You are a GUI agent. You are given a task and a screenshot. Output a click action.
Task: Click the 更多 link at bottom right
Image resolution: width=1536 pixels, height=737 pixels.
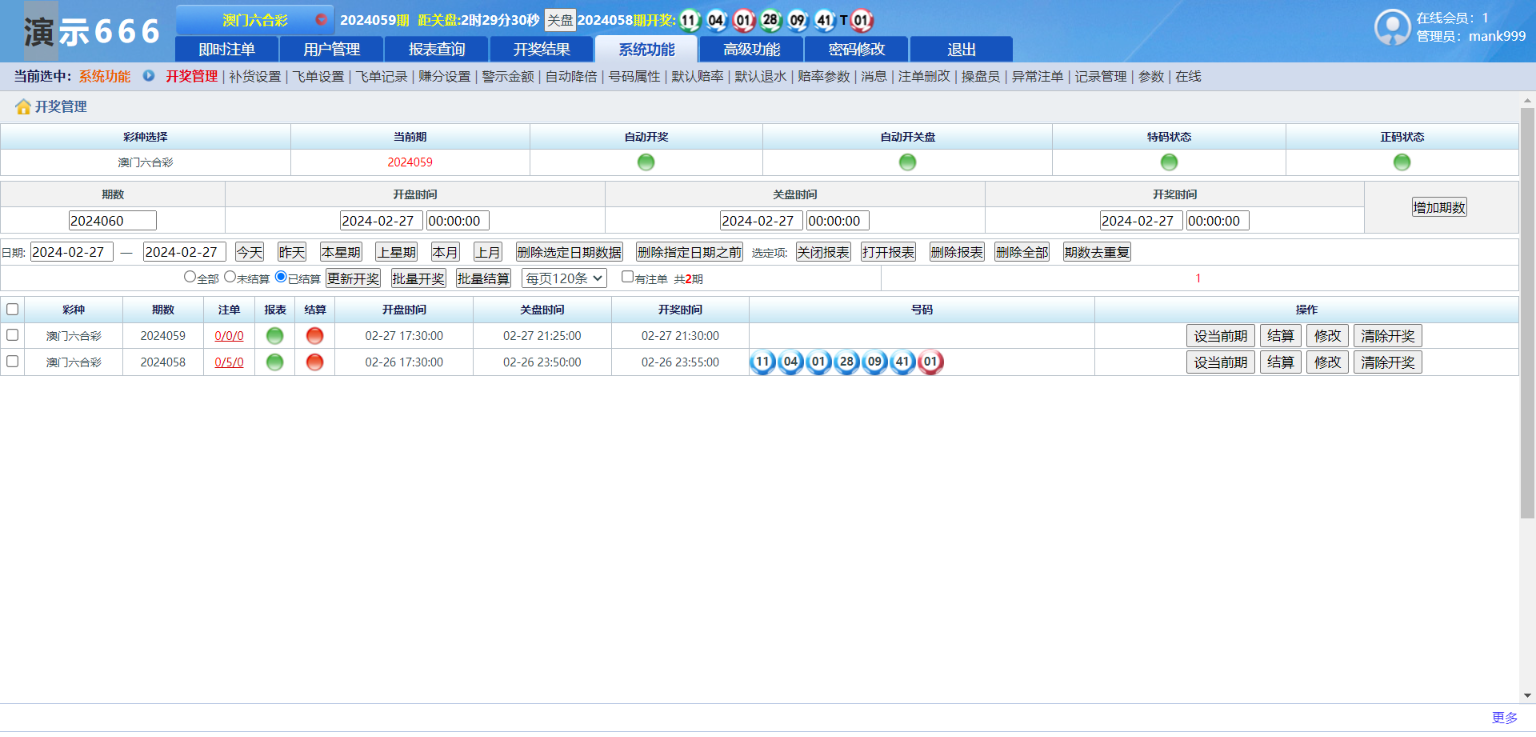tap(1504, 717)
